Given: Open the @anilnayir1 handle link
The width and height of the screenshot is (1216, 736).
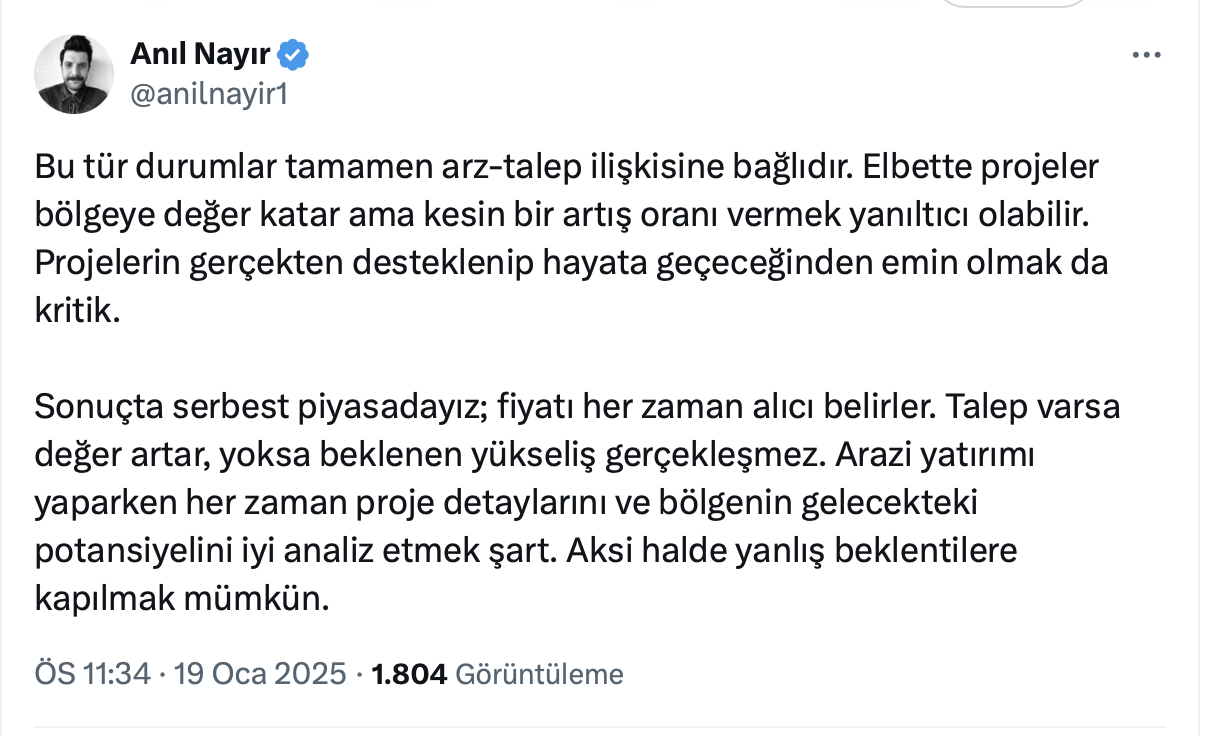Looking at the screenshot, I should [x=209, y=93].
